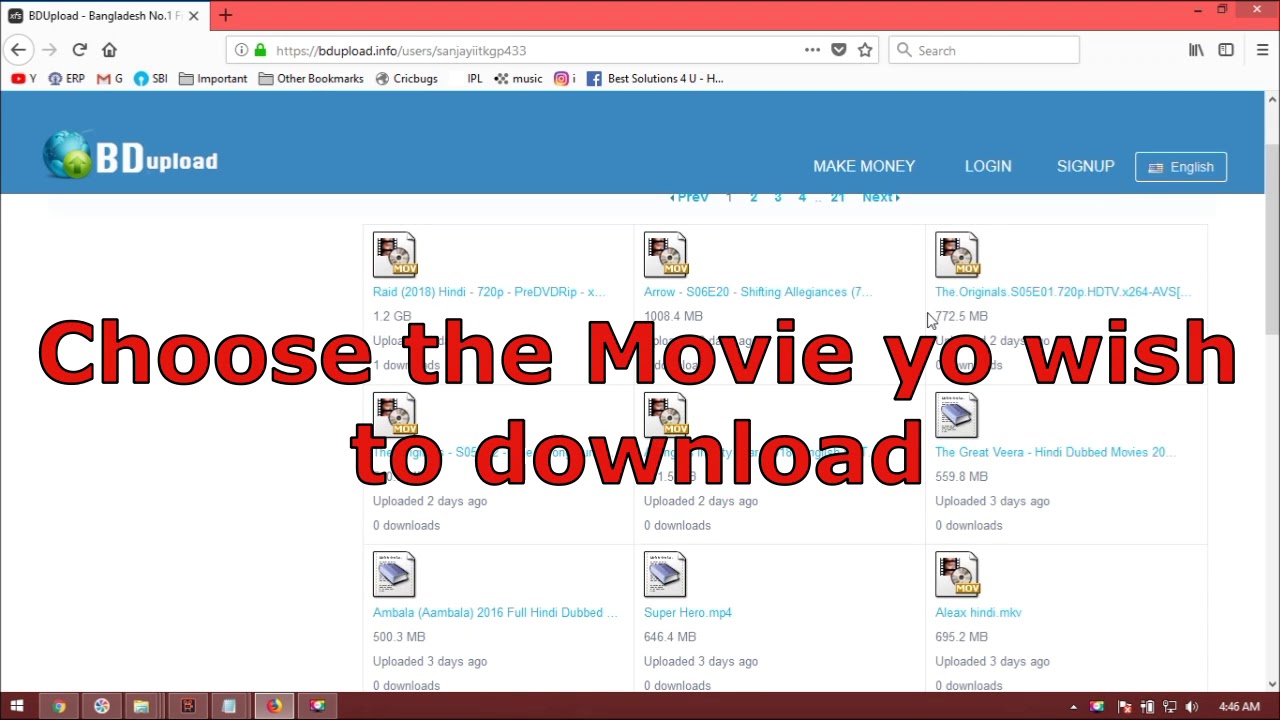Click the green secure padlock icon

[260, 50]
